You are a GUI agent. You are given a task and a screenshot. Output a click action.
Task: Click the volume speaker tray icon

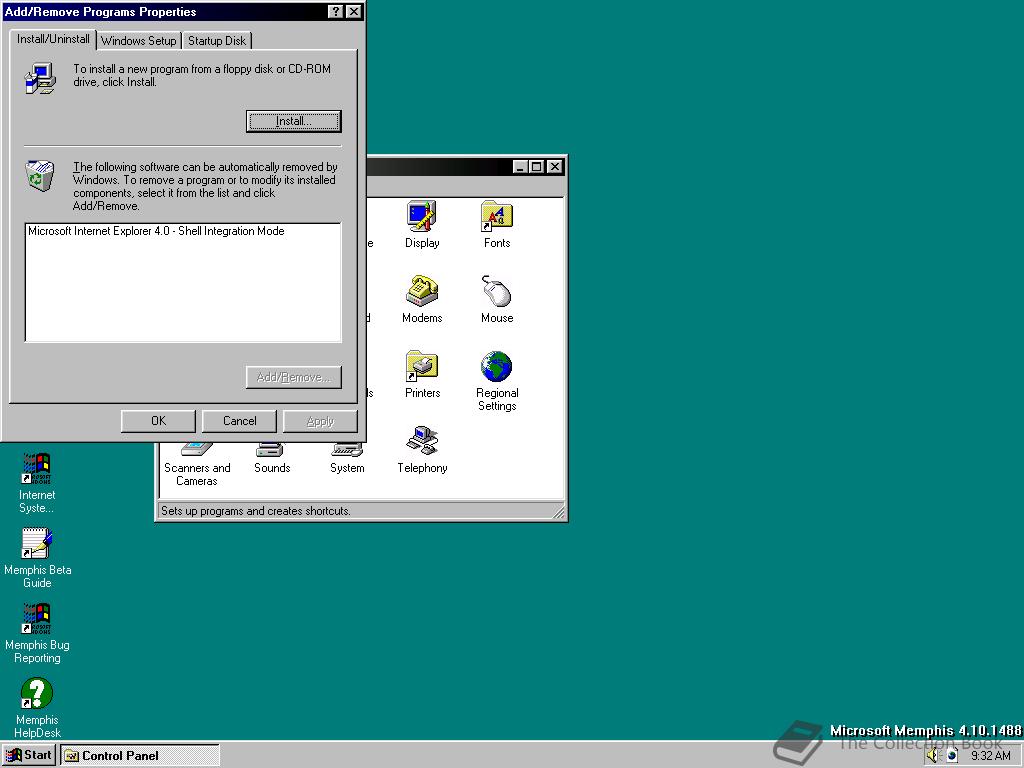pyautogui.click(x=933, y=756)
